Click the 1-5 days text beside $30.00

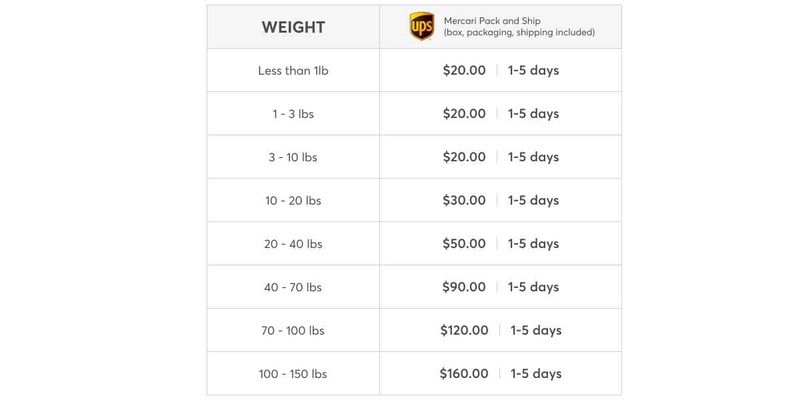click(533, 201)
